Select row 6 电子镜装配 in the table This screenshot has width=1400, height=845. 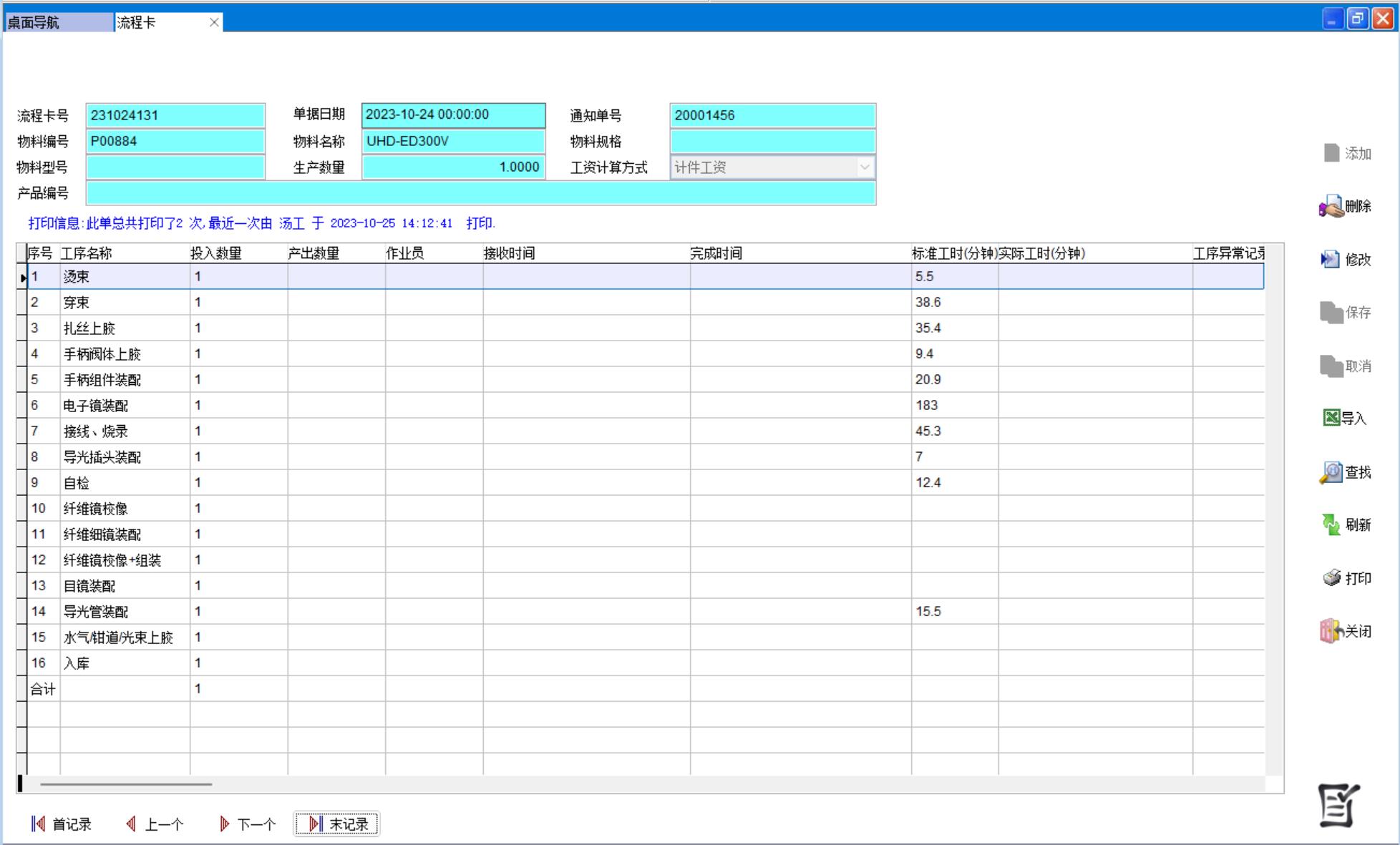click(x=96, y=406)
